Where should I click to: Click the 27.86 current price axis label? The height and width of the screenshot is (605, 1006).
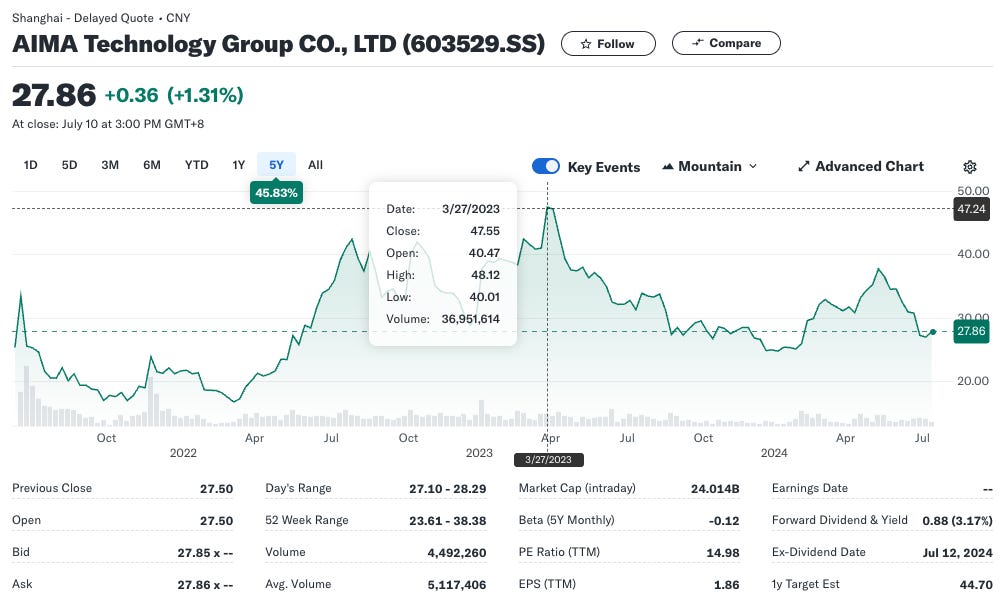tap(971, 331)
